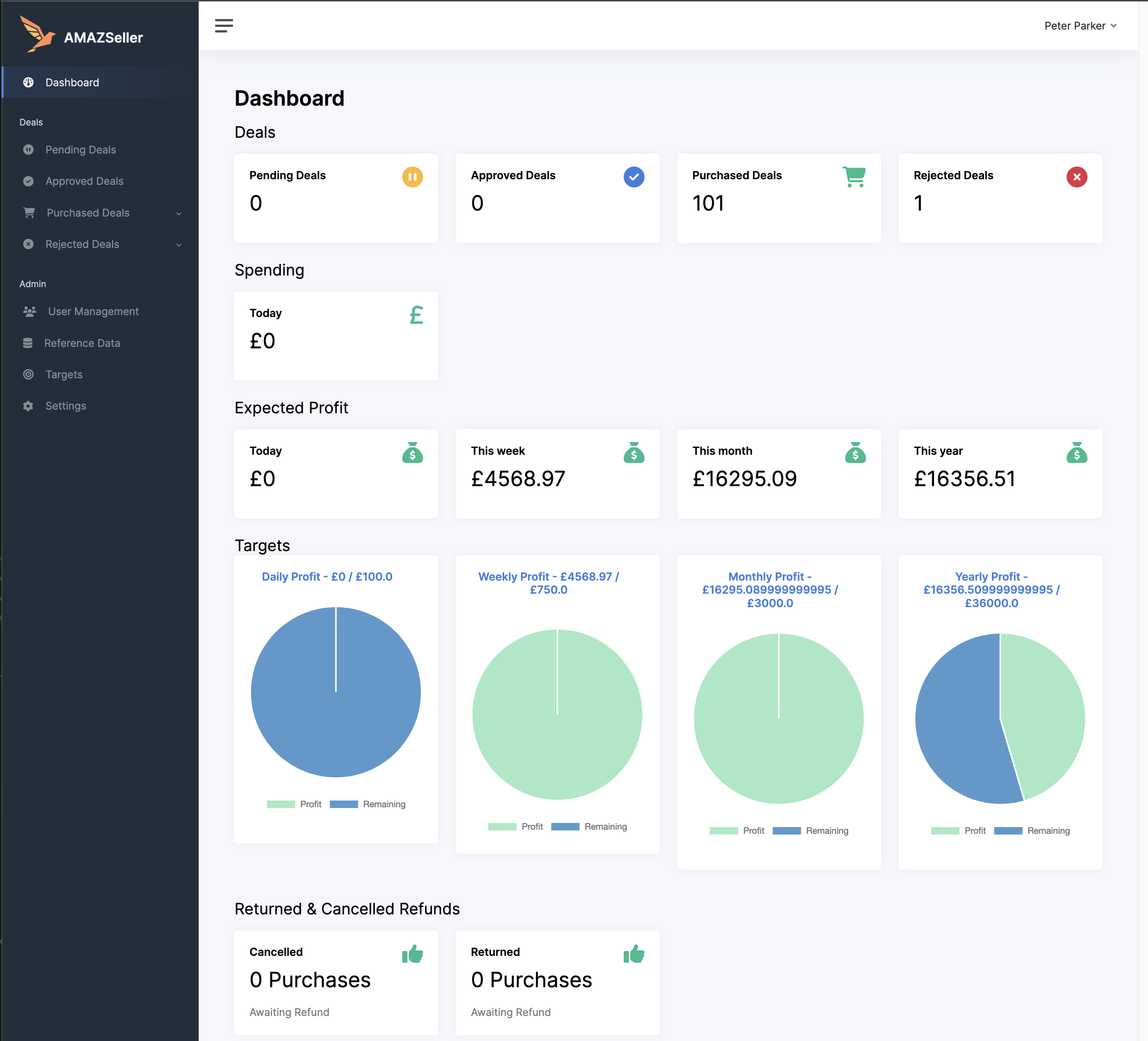Click the AMAZSeller bird logo
The width and height of the screenshot is (1148, 1041).
[37, 34]
